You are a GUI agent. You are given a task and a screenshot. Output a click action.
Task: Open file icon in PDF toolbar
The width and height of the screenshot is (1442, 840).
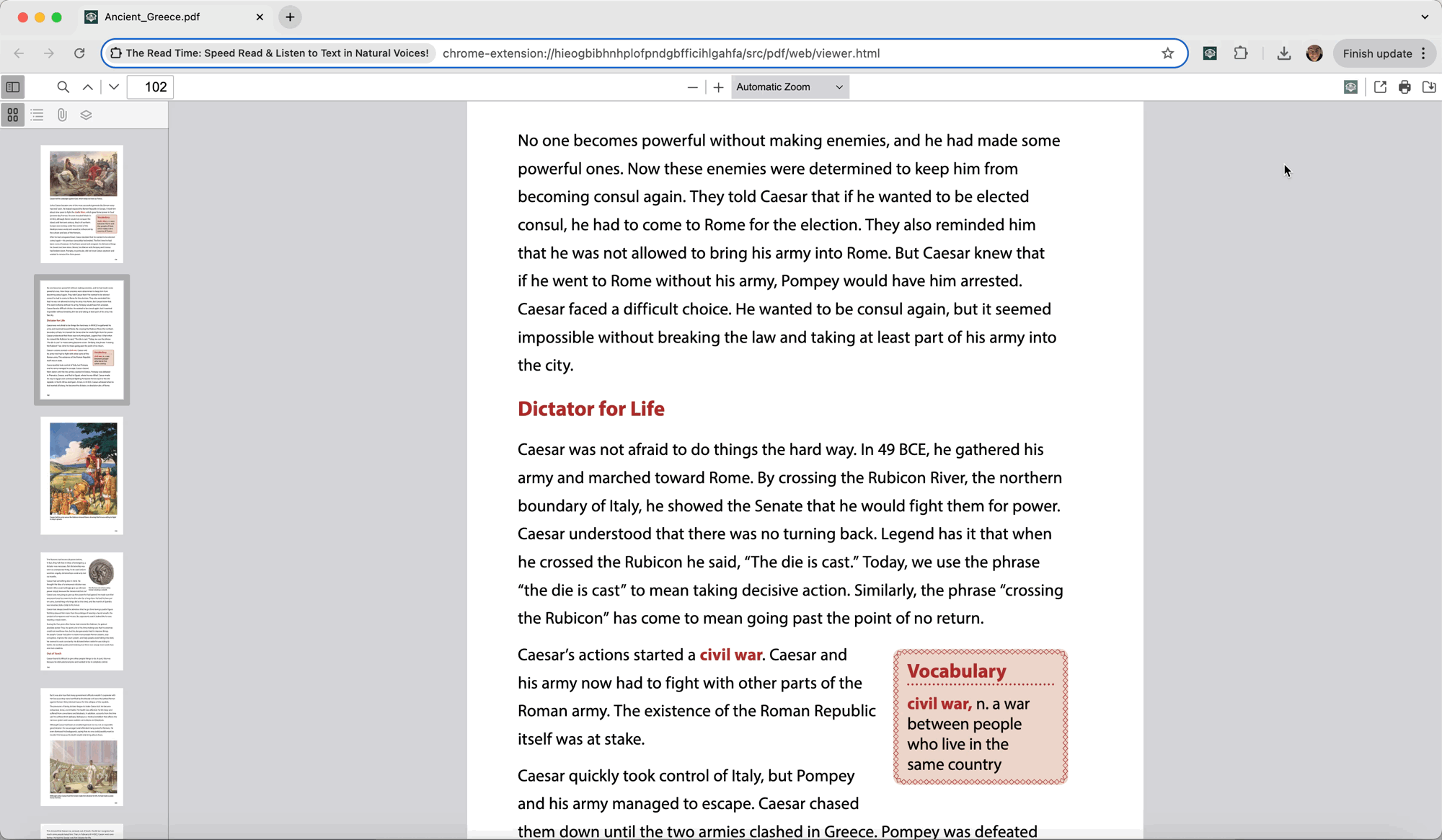point(1380,87)
